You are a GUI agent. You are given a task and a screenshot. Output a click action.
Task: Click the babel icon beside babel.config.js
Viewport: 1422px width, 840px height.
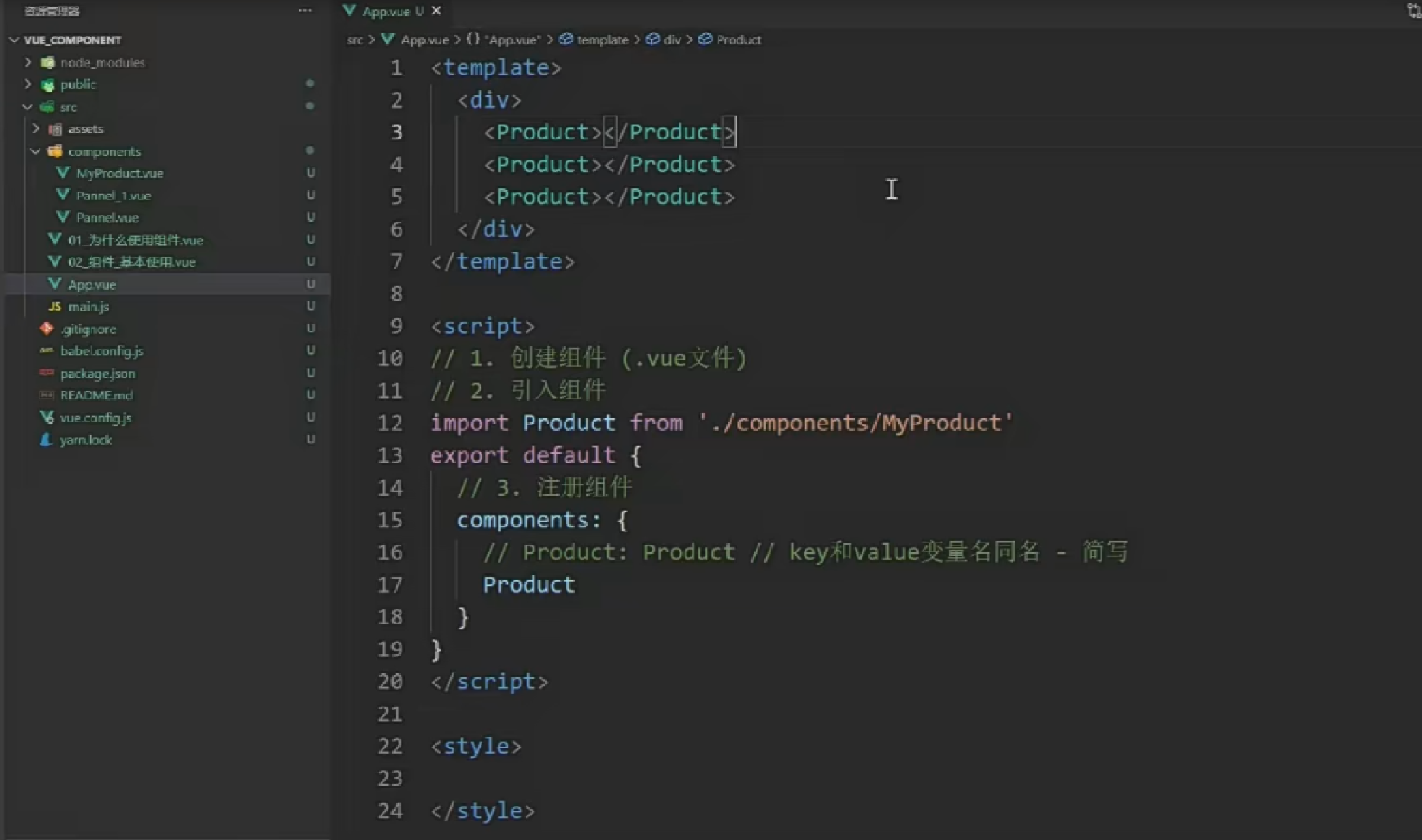tap(46, 351)
